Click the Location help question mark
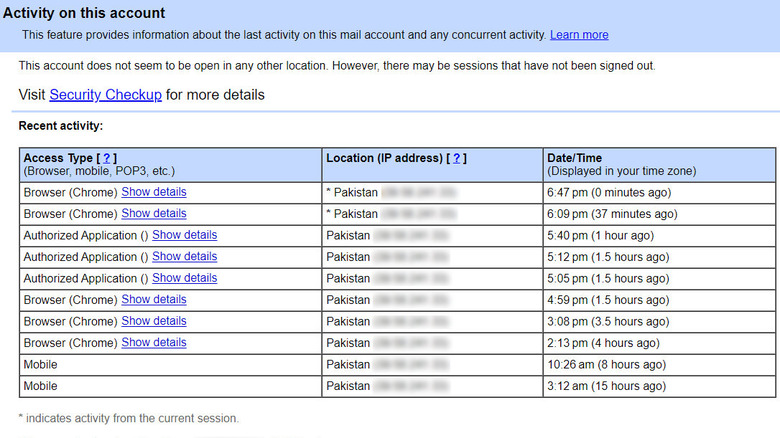The image size is (780, 438). pyautogui.click(x=457, y=158)
